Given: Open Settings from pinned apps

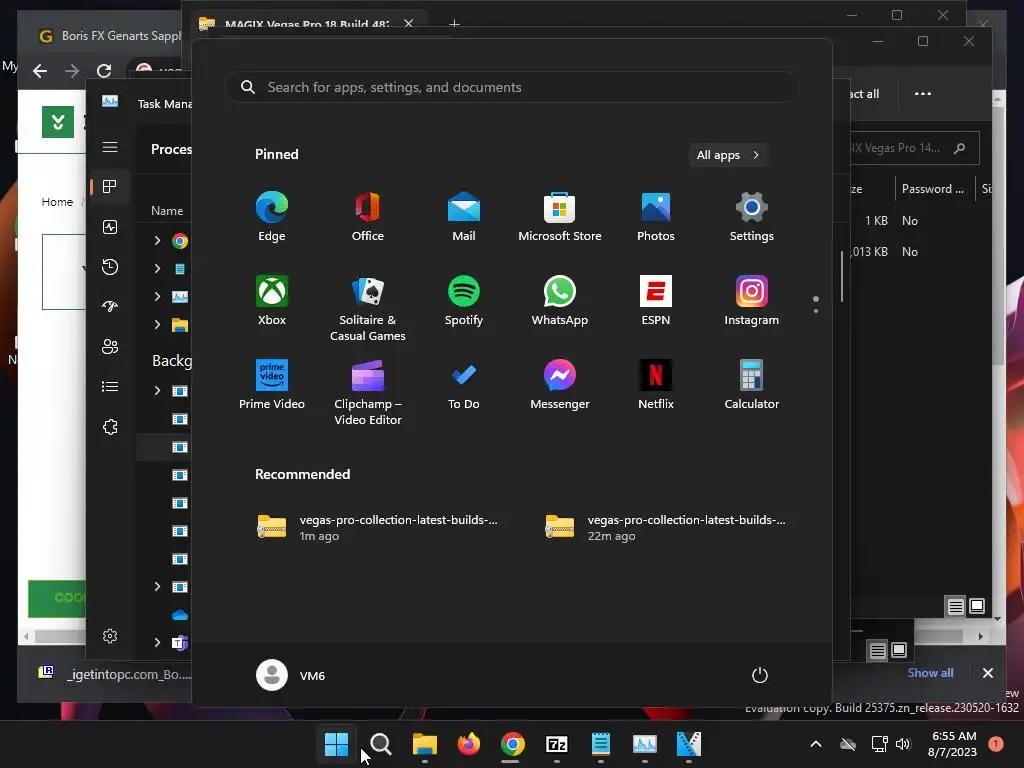Looking at the screenshot, I should pos(752,216).
